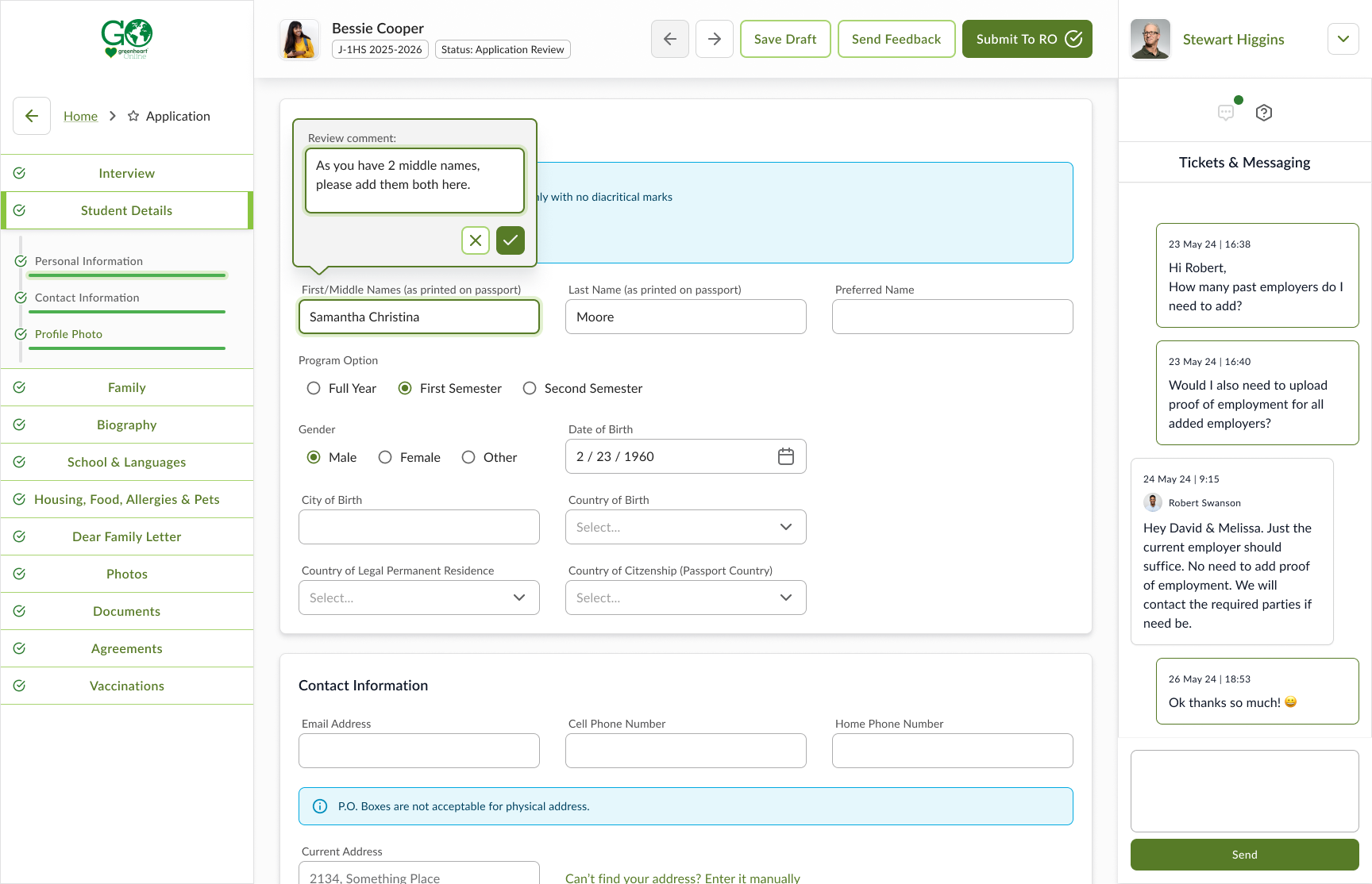The width and height of the screenshot is (1372, 884).
Task: Open the messages chat bubble icon
Action: click(x=1226, y=113)
